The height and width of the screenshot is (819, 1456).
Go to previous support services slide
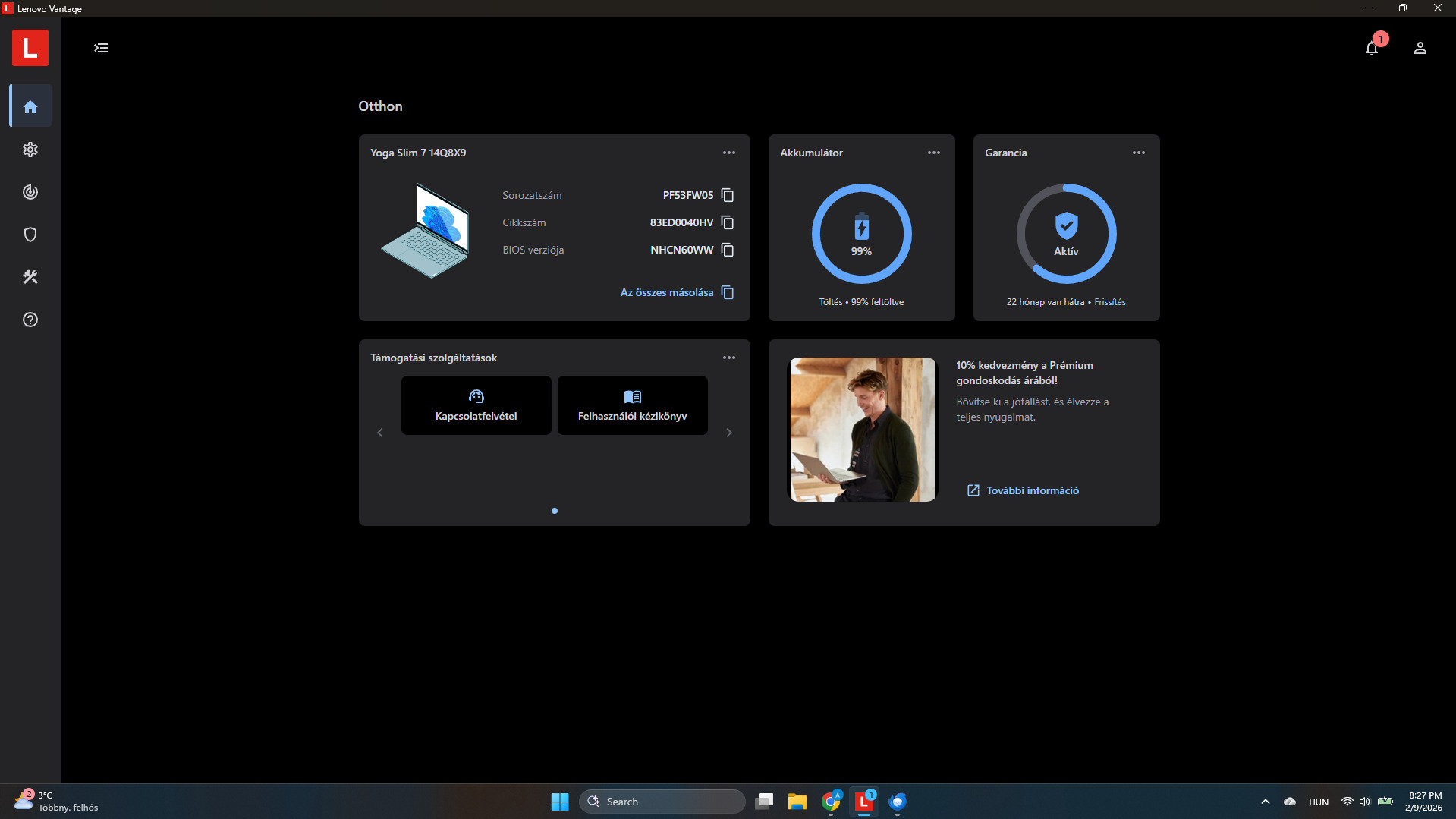click(x=380, y=433)
